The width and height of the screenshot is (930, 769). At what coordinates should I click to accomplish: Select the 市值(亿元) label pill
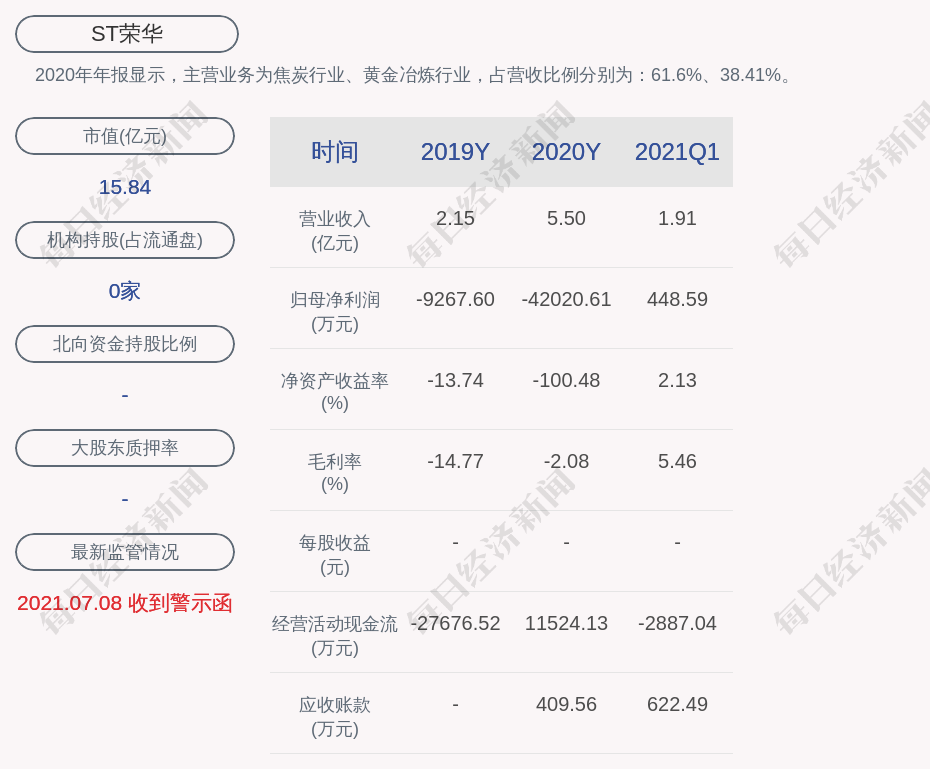pyautogui.click(x=125, y=136)
